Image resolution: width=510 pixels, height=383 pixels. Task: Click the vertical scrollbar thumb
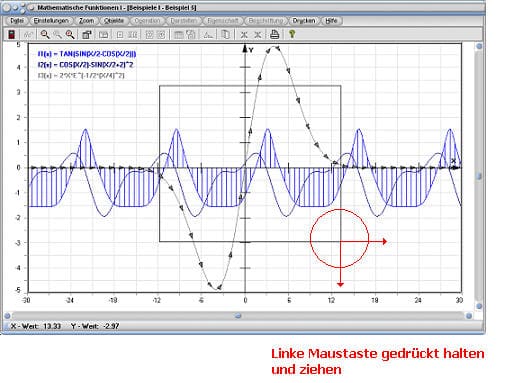479,176
